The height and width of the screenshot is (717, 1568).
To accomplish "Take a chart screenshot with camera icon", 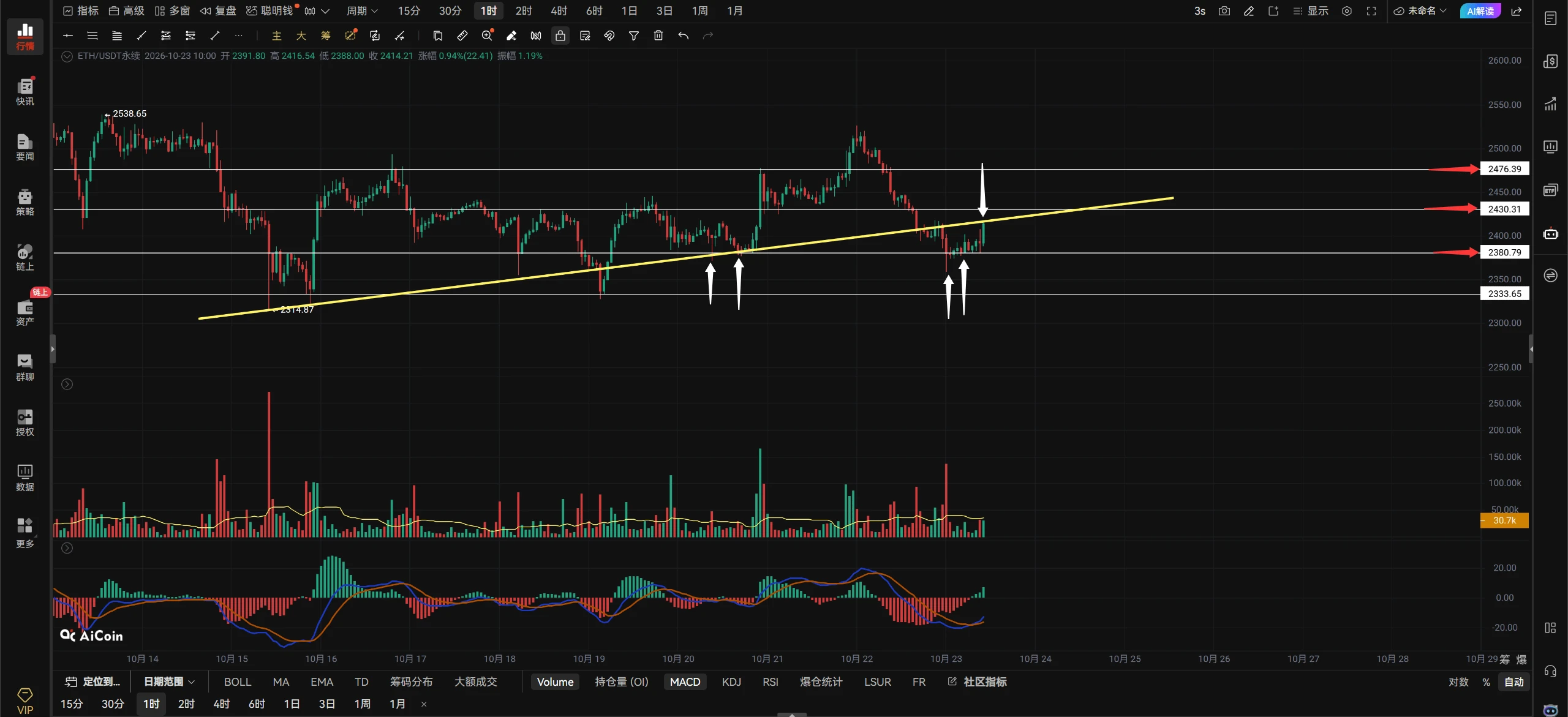I will click(1224, 11).
